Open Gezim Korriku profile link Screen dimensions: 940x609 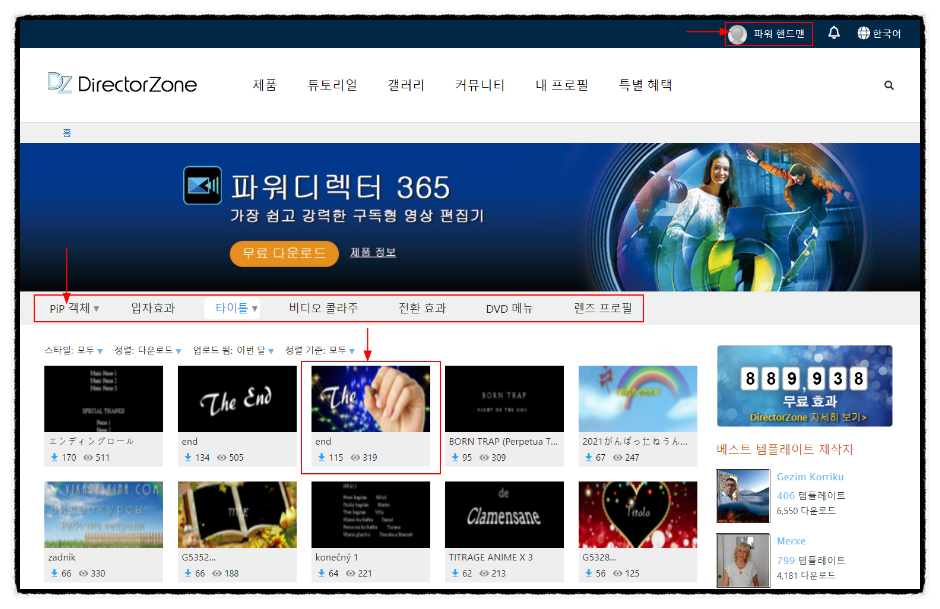(810, 477)
